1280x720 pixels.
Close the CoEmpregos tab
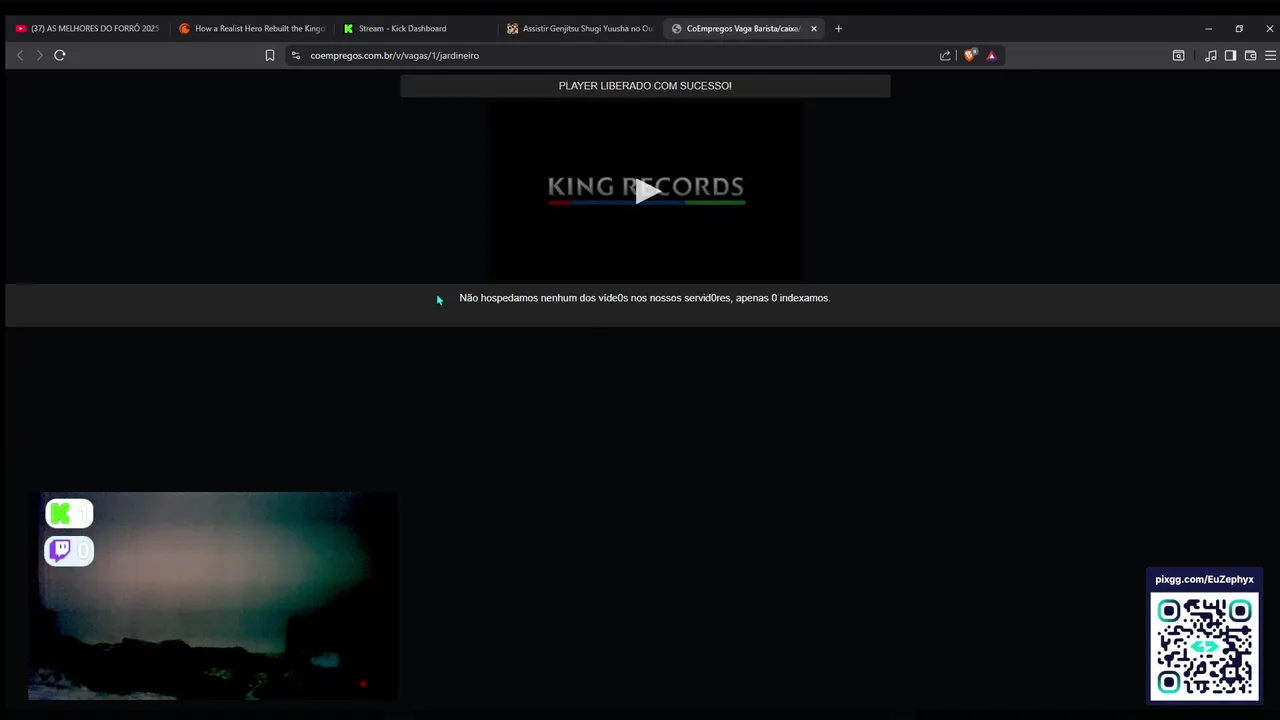click(x=814, y=28)
